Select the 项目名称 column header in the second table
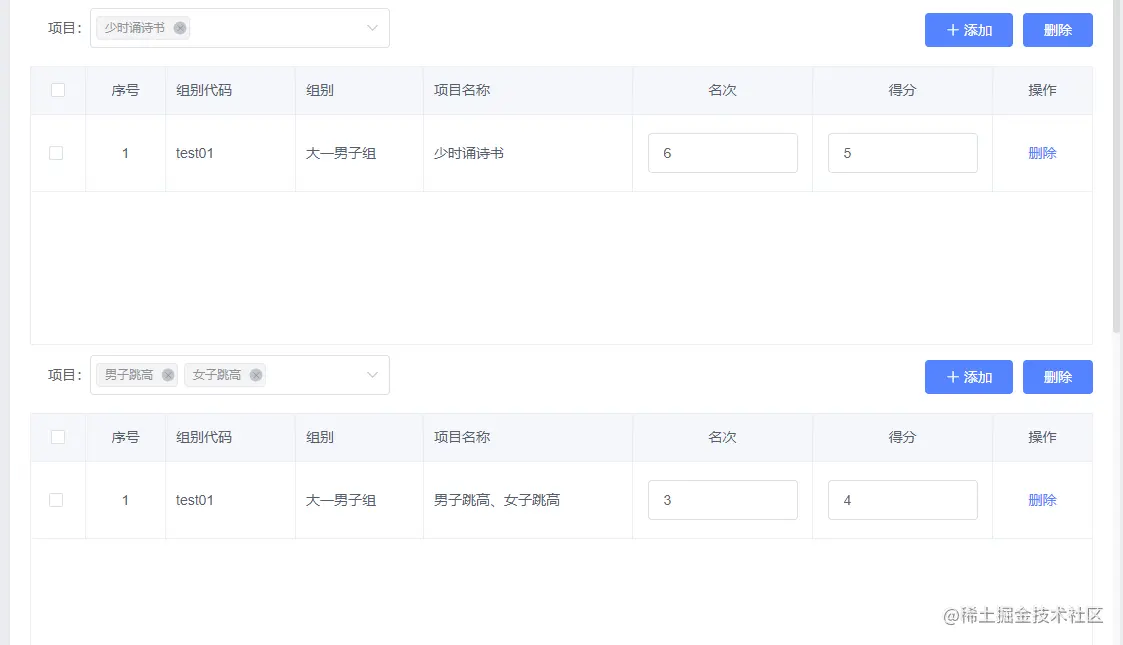The image size is (1123, 645). [x=462, y=437]
